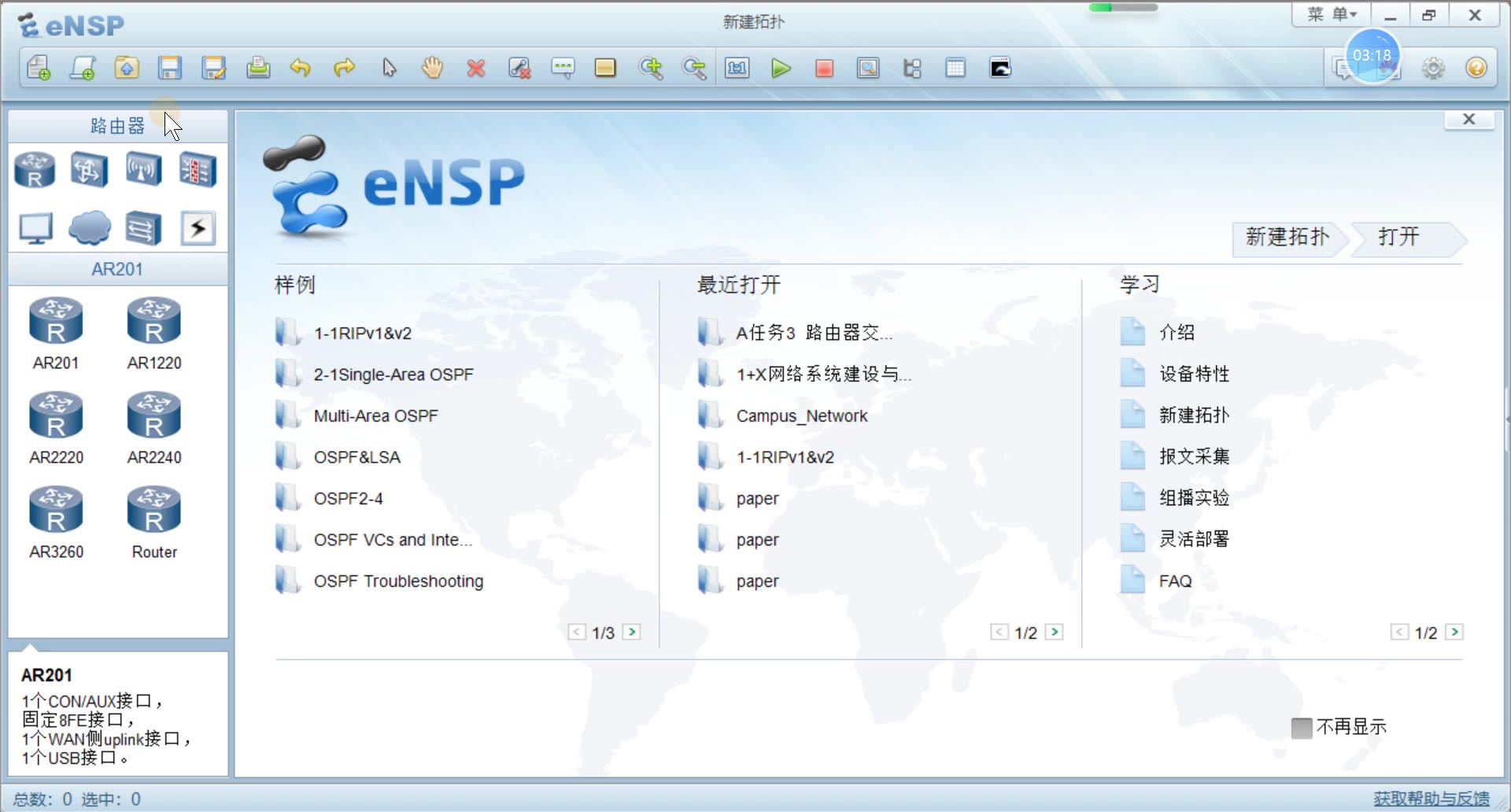Screen dimensions: 1511x812
Task: Pick the AR2240 router model
Action: point(154,428)
